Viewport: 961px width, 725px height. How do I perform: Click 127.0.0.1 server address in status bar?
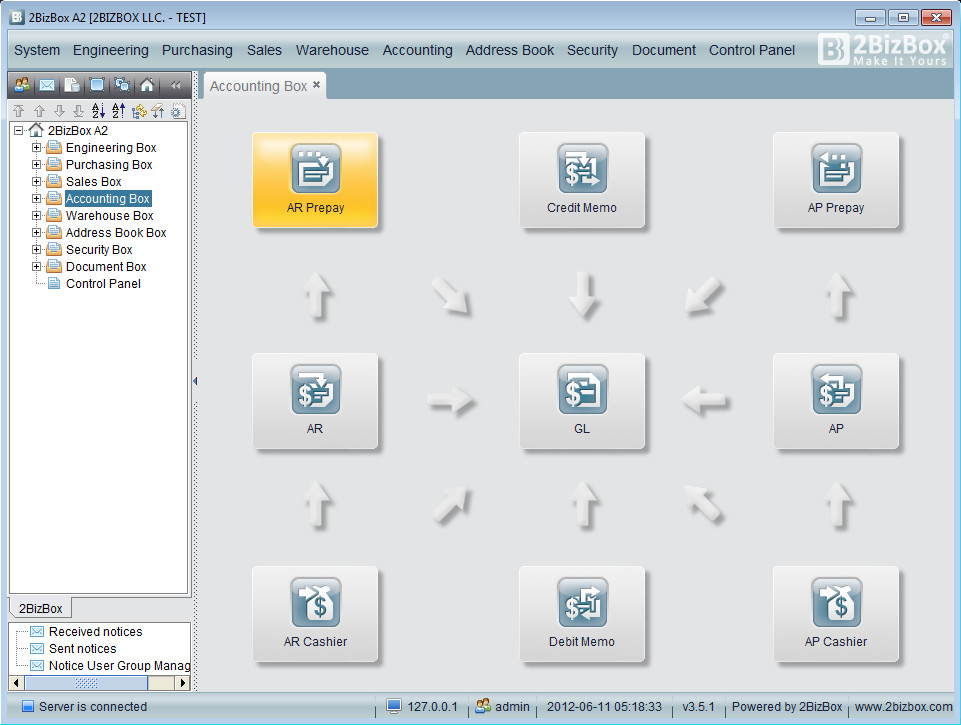point(422,707)
